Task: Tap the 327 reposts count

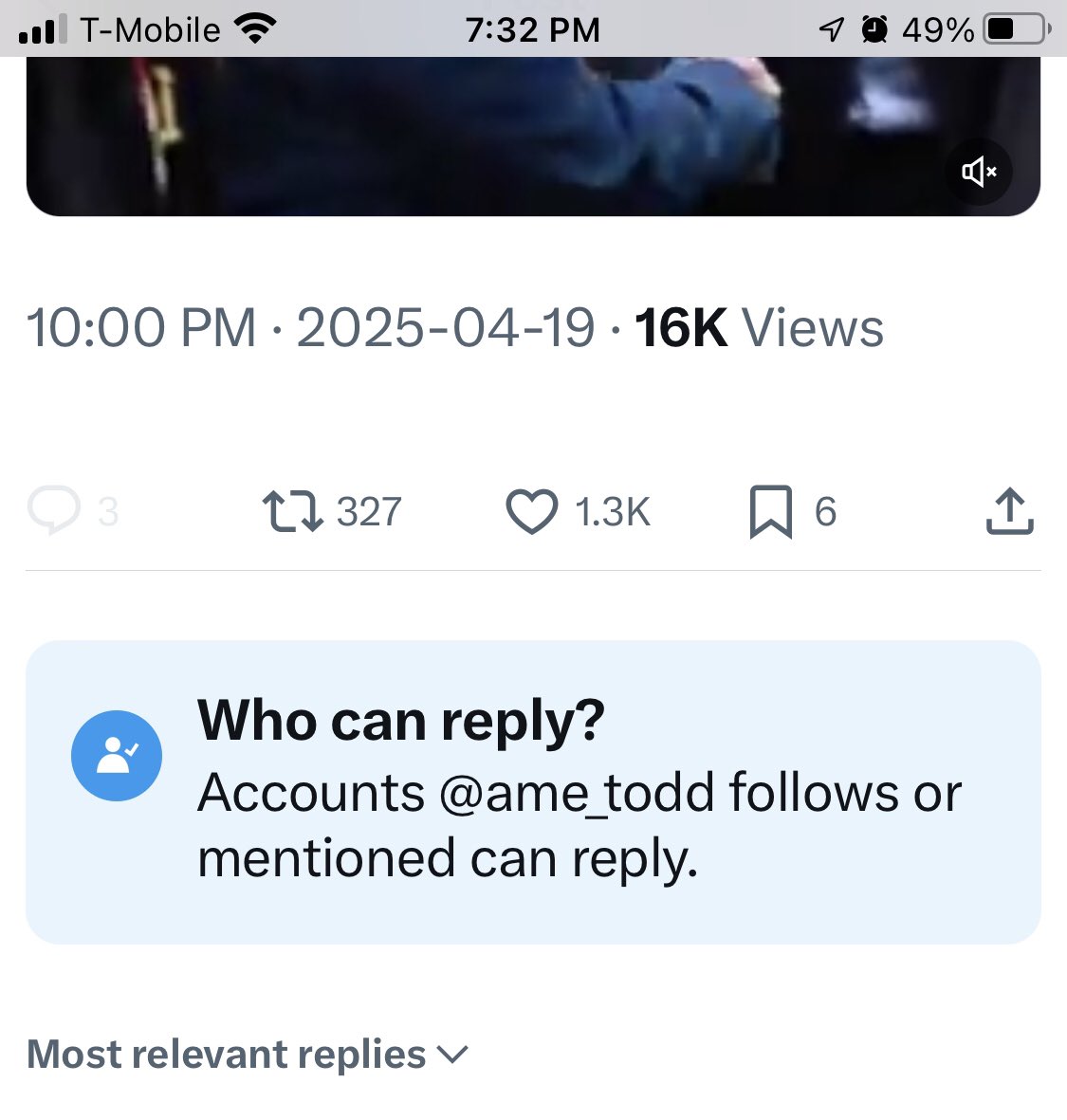Action: point(369,511)
